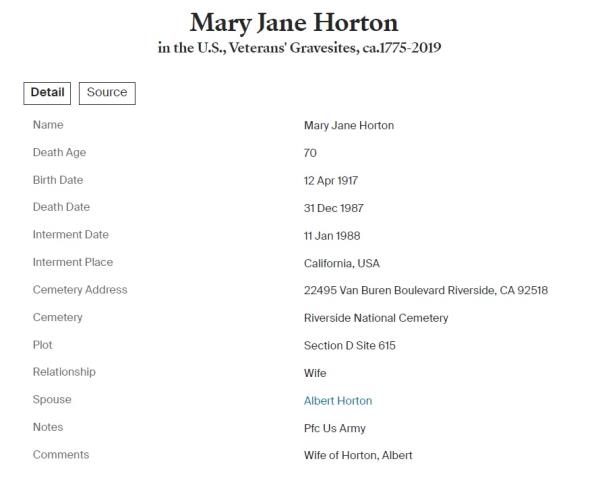Switch to the Detail tab
Screen dimensions: 600x480
tap(47, 93)
